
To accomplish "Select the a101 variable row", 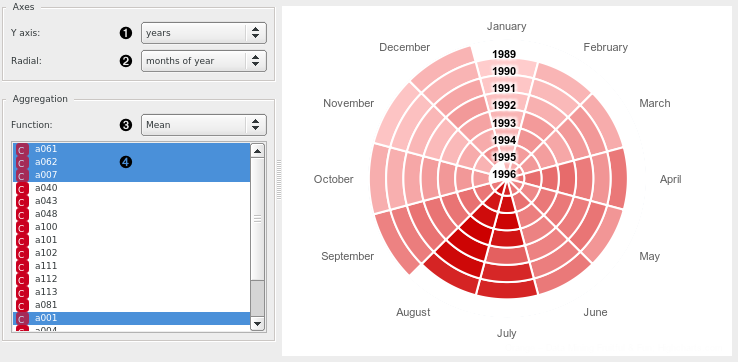I will coord(132,240).
